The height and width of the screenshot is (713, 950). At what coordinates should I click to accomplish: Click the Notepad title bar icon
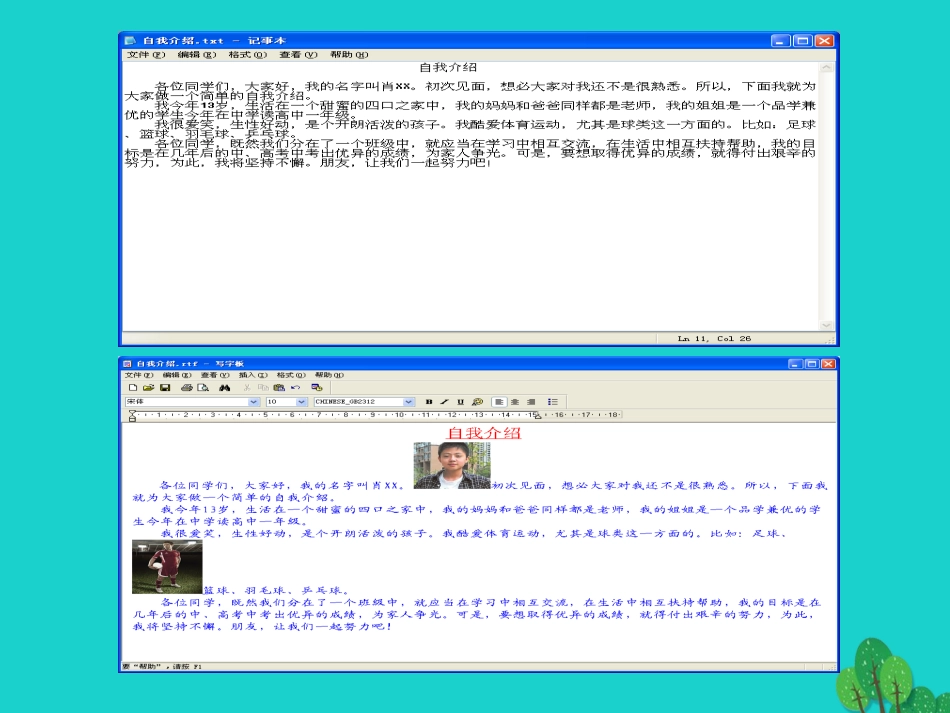pos(130,41)
